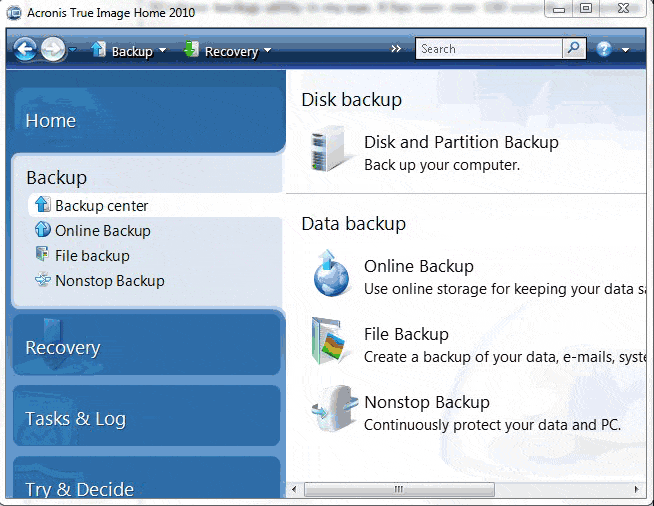Click 'Continuously protect your data and PC.' text
Screen dimensions: 654x506
(x=493, y=425)
